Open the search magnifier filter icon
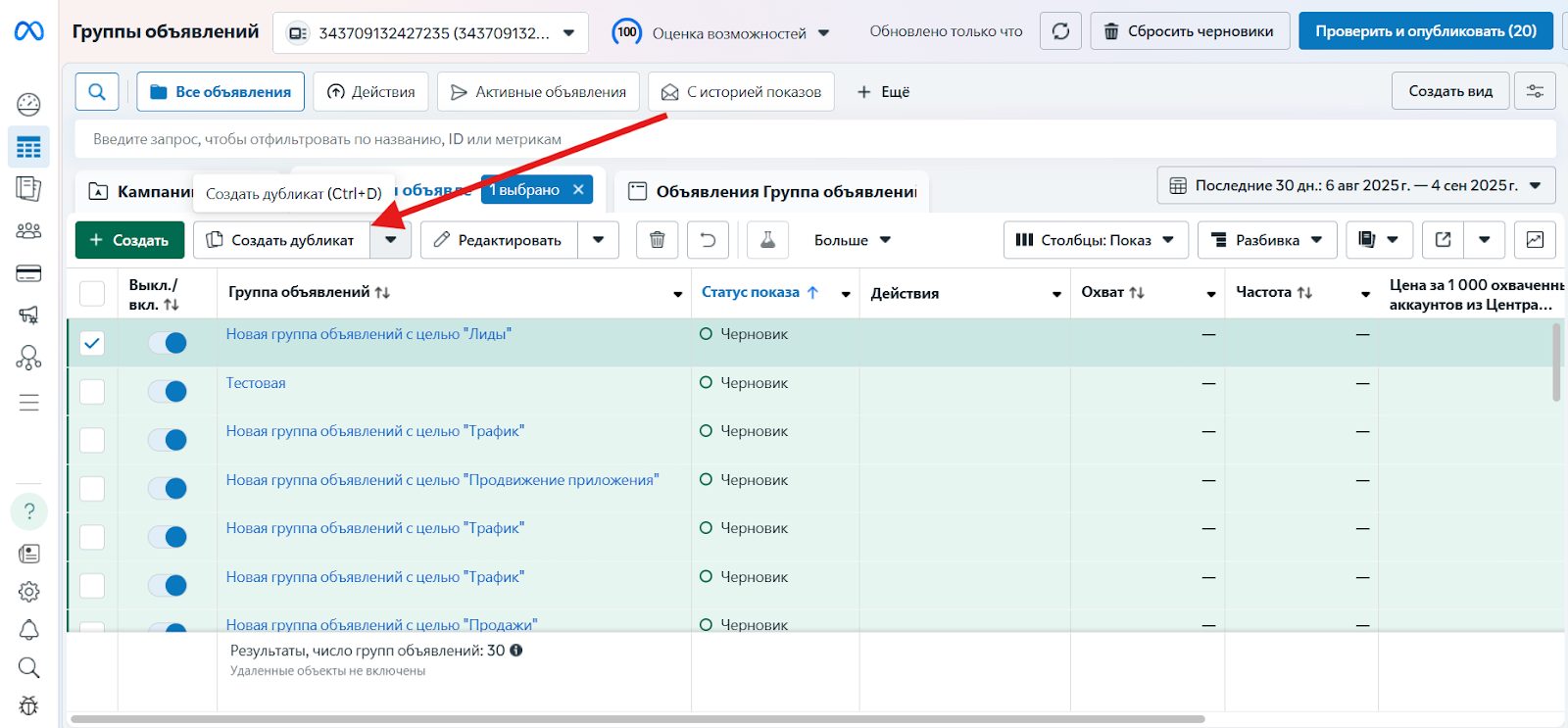The image size is (1568, 728). coord(97,91)
